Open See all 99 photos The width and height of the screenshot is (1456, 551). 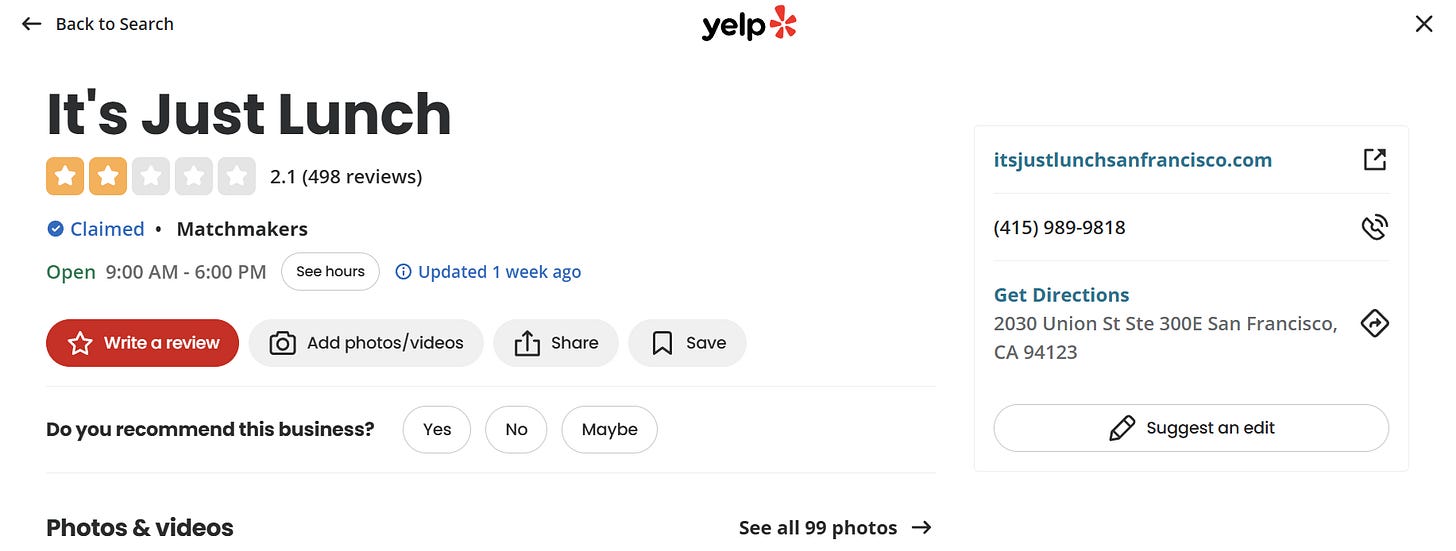[834, 527]
